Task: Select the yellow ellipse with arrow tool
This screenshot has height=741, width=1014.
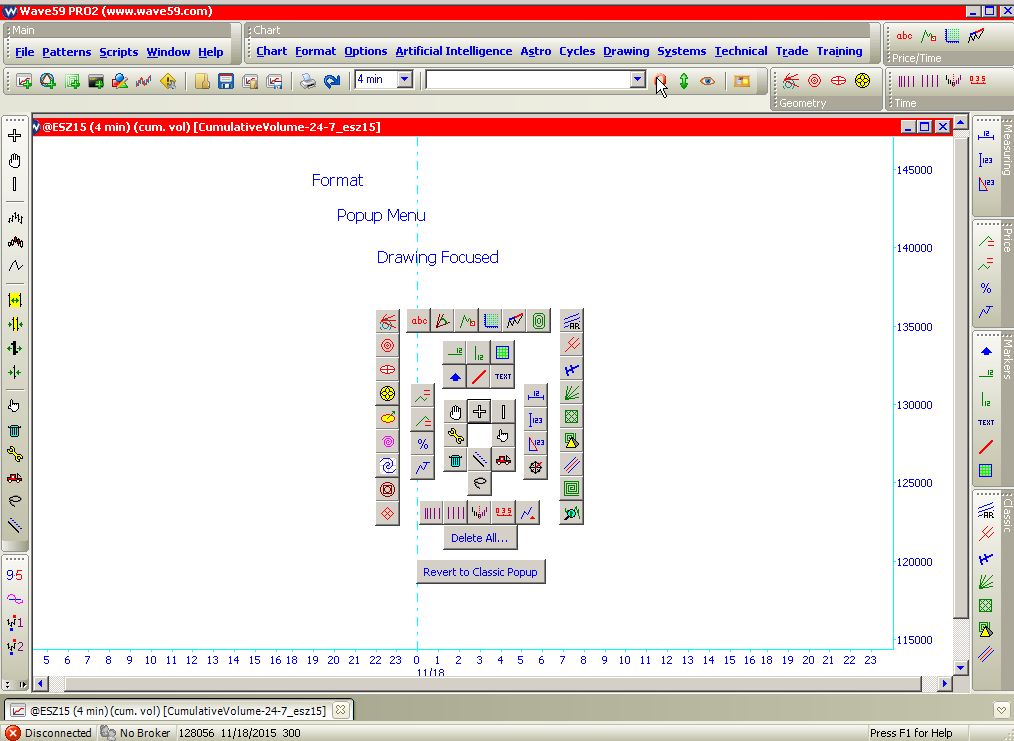Action: [387, 418]
